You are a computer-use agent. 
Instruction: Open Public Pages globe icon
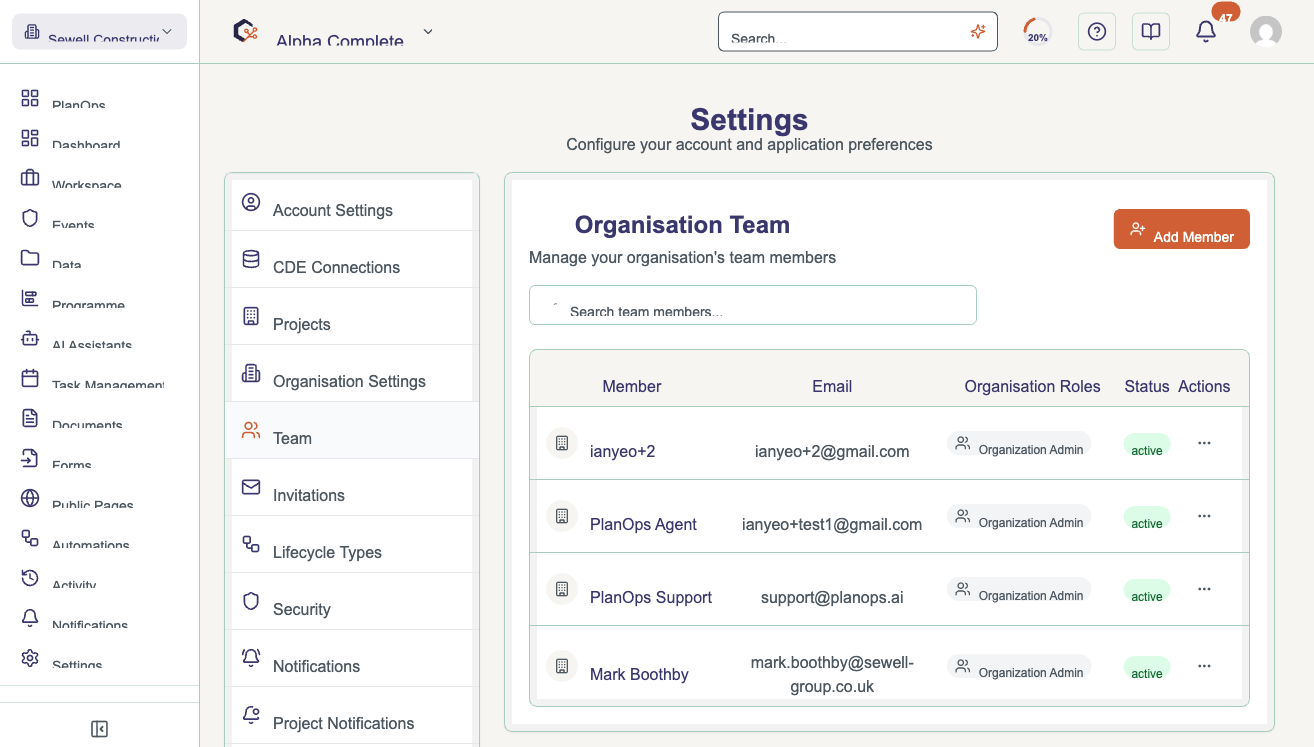[30, 498]
